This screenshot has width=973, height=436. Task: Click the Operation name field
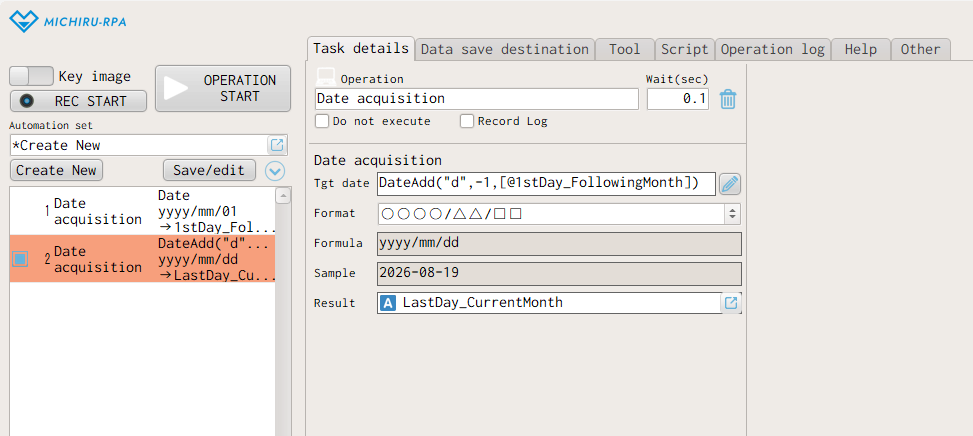point(477,99)
